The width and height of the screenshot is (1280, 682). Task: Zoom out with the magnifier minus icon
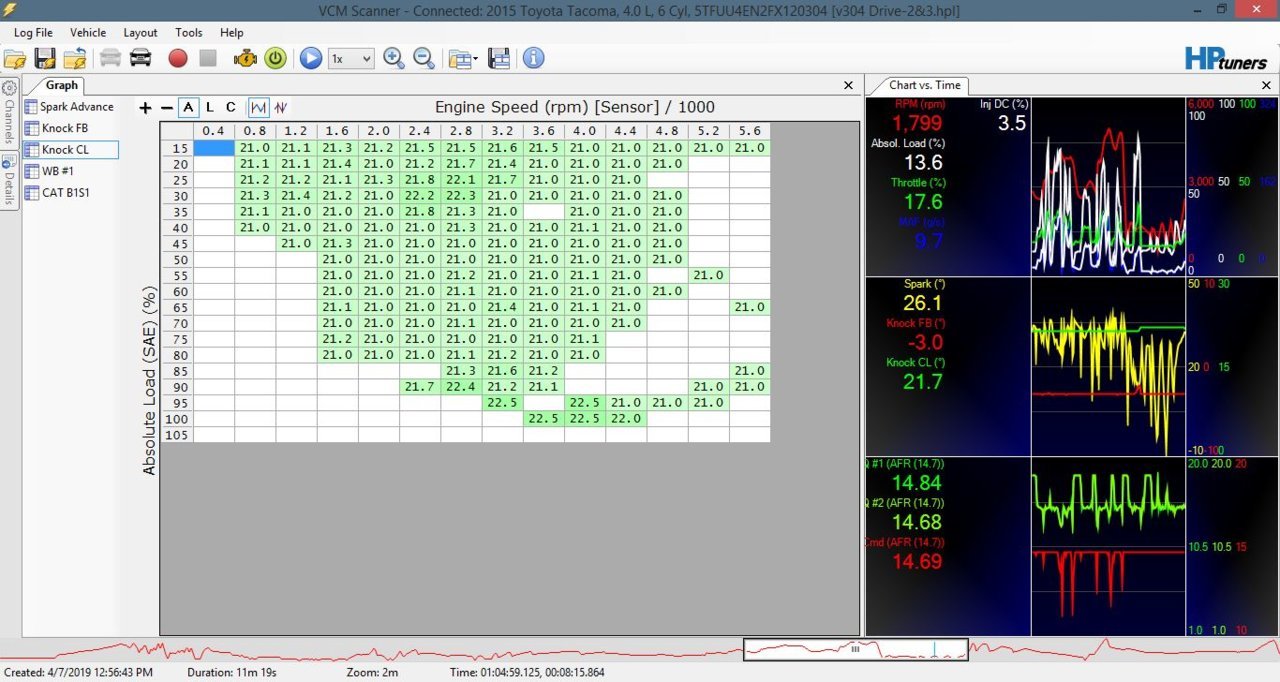tap(424, 58)
